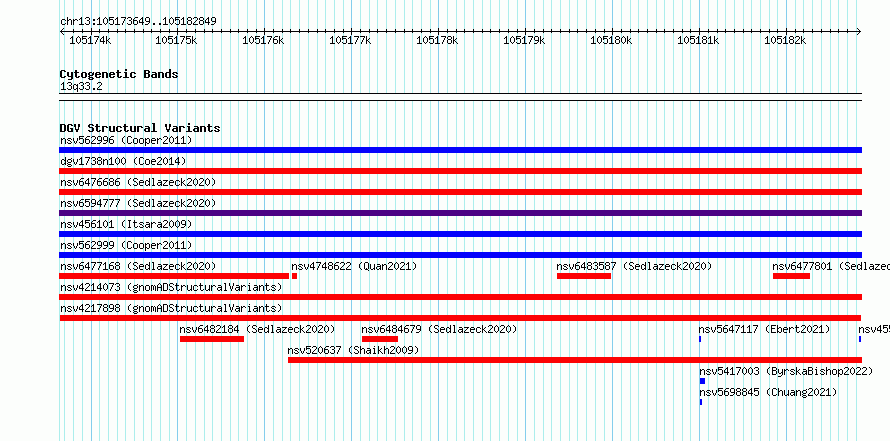Click the small red mark under nsv4748622
Image resolution: width=890 pixels, height=441 pixels.
pyautogui.click(x=295, y=276)
